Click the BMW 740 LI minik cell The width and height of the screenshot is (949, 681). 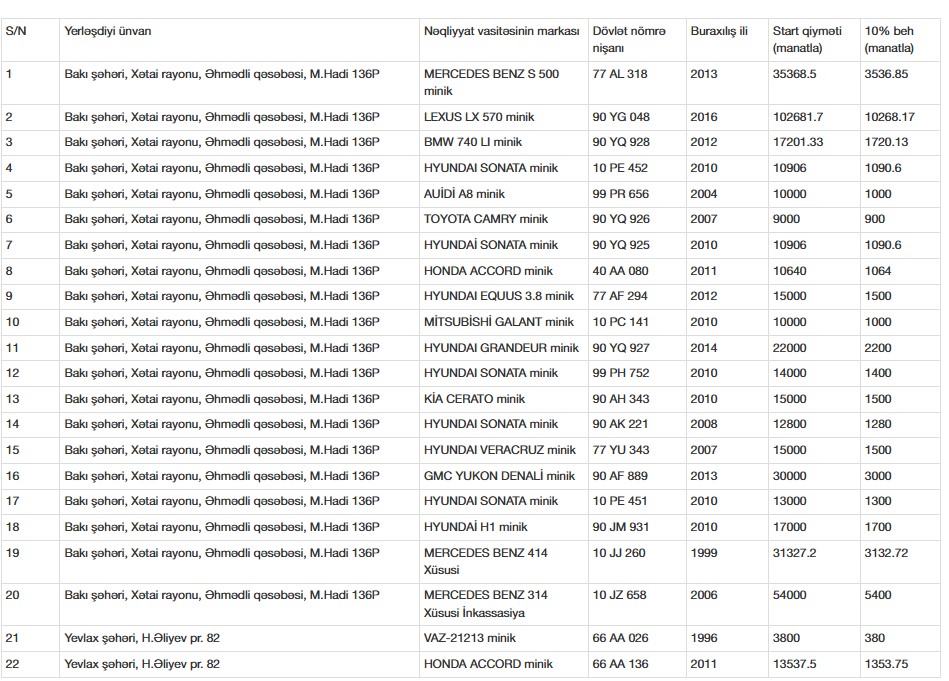click(473, 143)
